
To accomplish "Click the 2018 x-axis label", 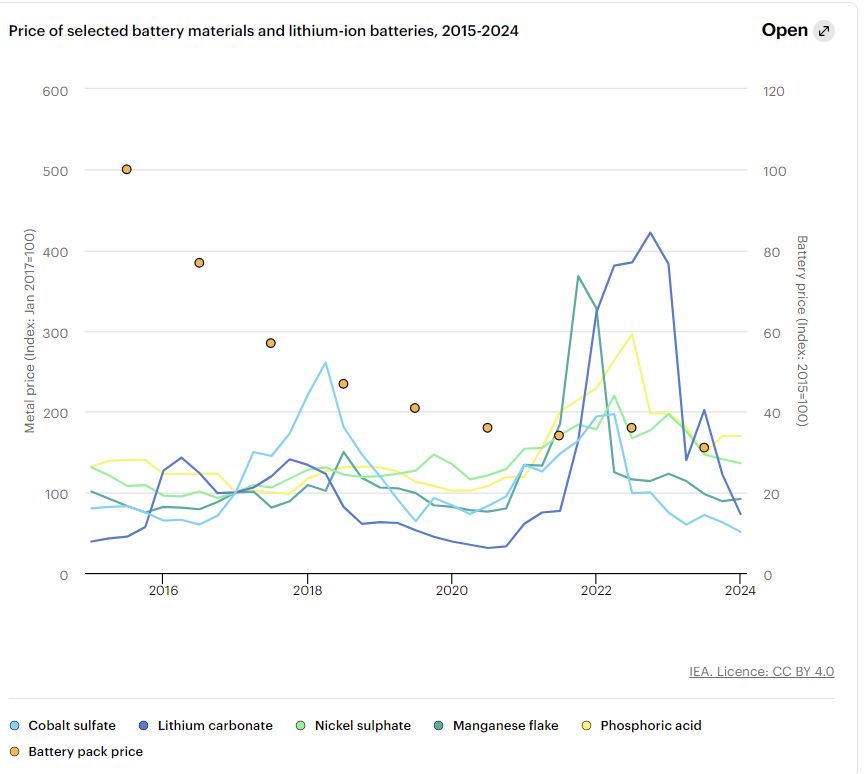I will pyautogui.click(x=307, y=591).
